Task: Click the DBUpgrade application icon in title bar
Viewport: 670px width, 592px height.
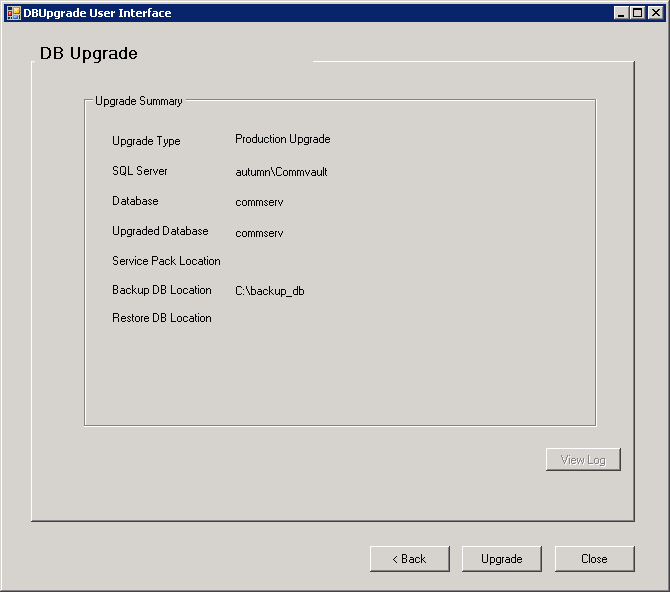Action: pos(14,13)
